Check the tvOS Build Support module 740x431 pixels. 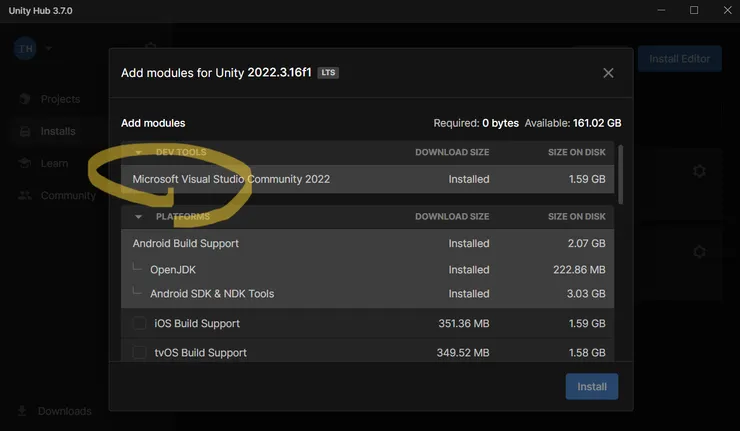point(140,352)
